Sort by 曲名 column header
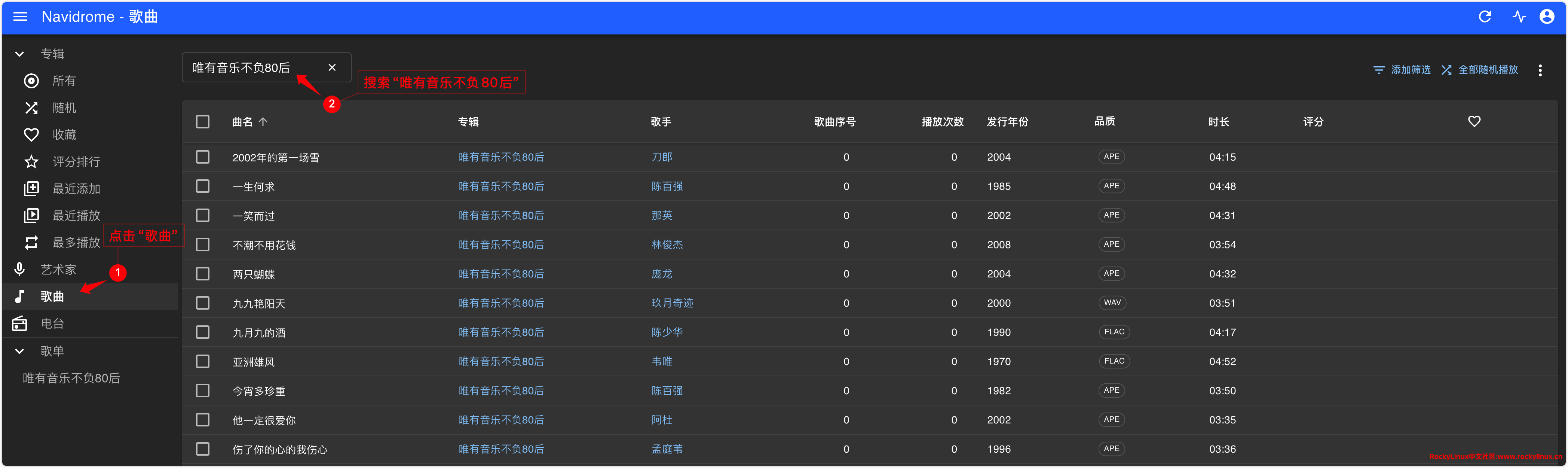1568x468 pixels. (x=243, y=122)
